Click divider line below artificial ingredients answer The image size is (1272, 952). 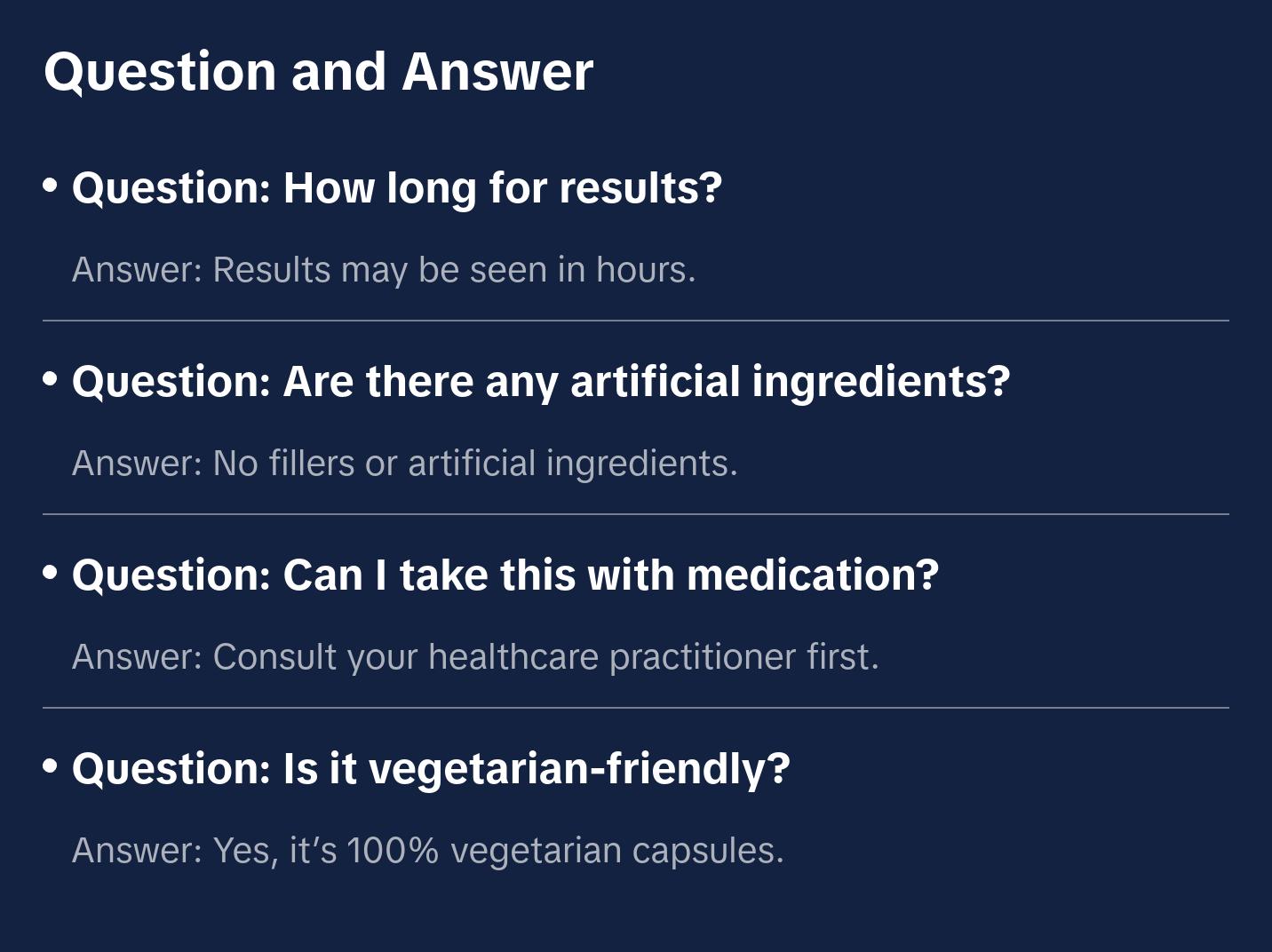point(635,514)
